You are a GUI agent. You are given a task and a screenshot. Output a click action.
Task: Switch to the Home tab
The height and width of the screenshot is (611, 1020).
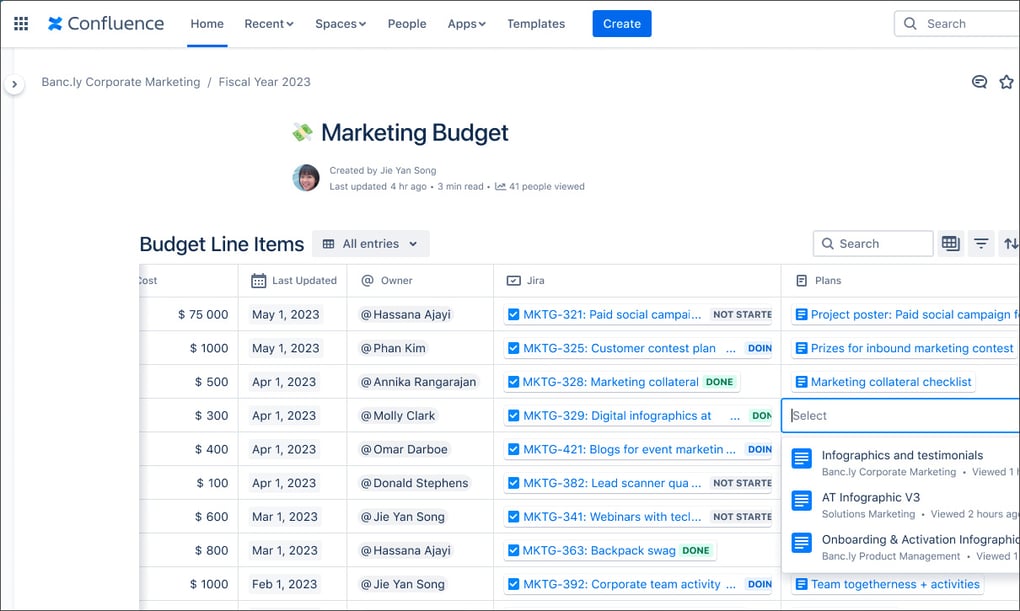(206, 23)
